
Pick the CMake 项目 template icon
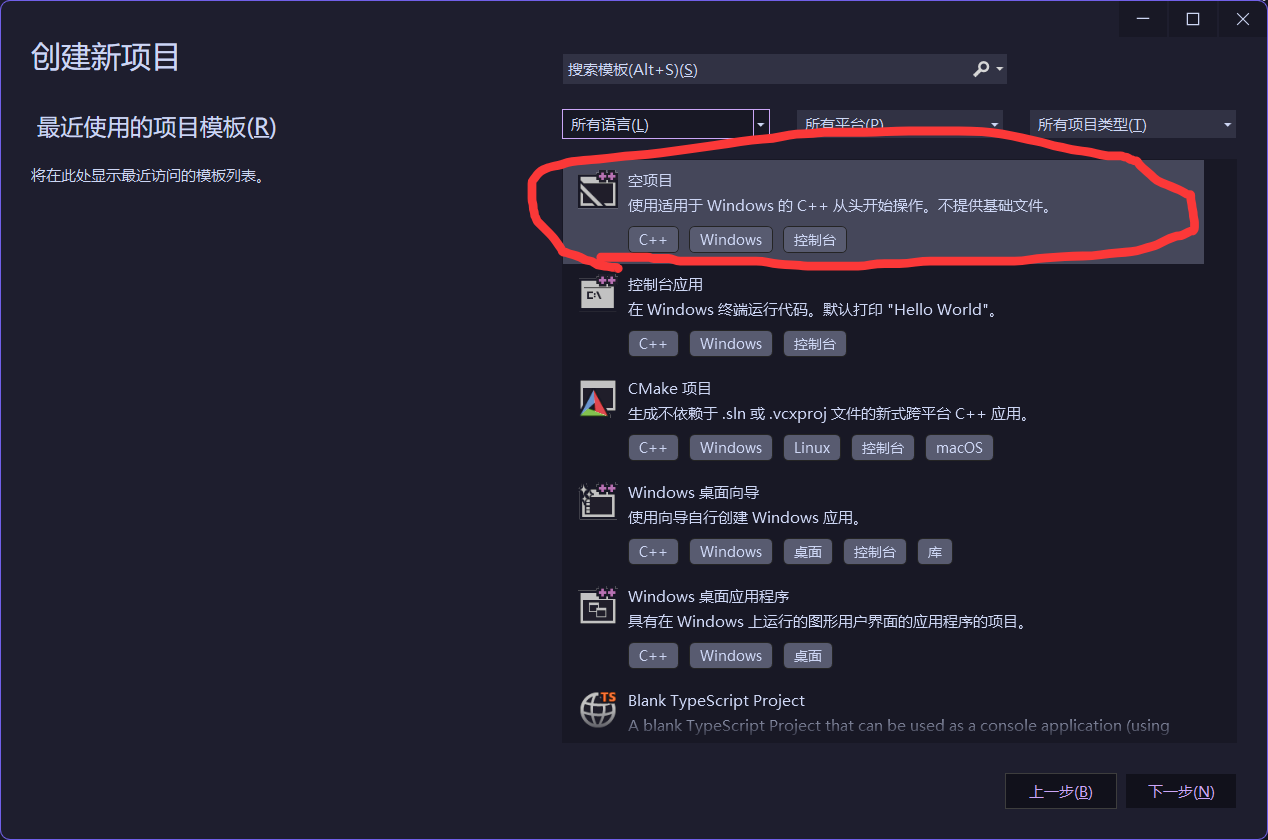tap(598, 398)
